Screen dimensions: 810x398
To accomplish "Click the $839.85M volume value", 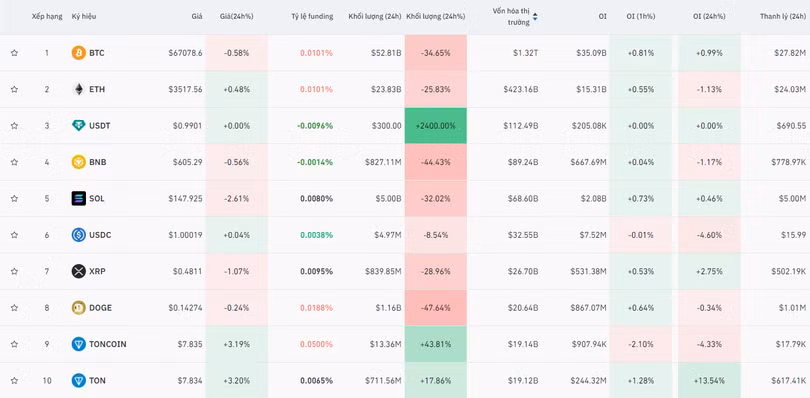I will point(383,271).
